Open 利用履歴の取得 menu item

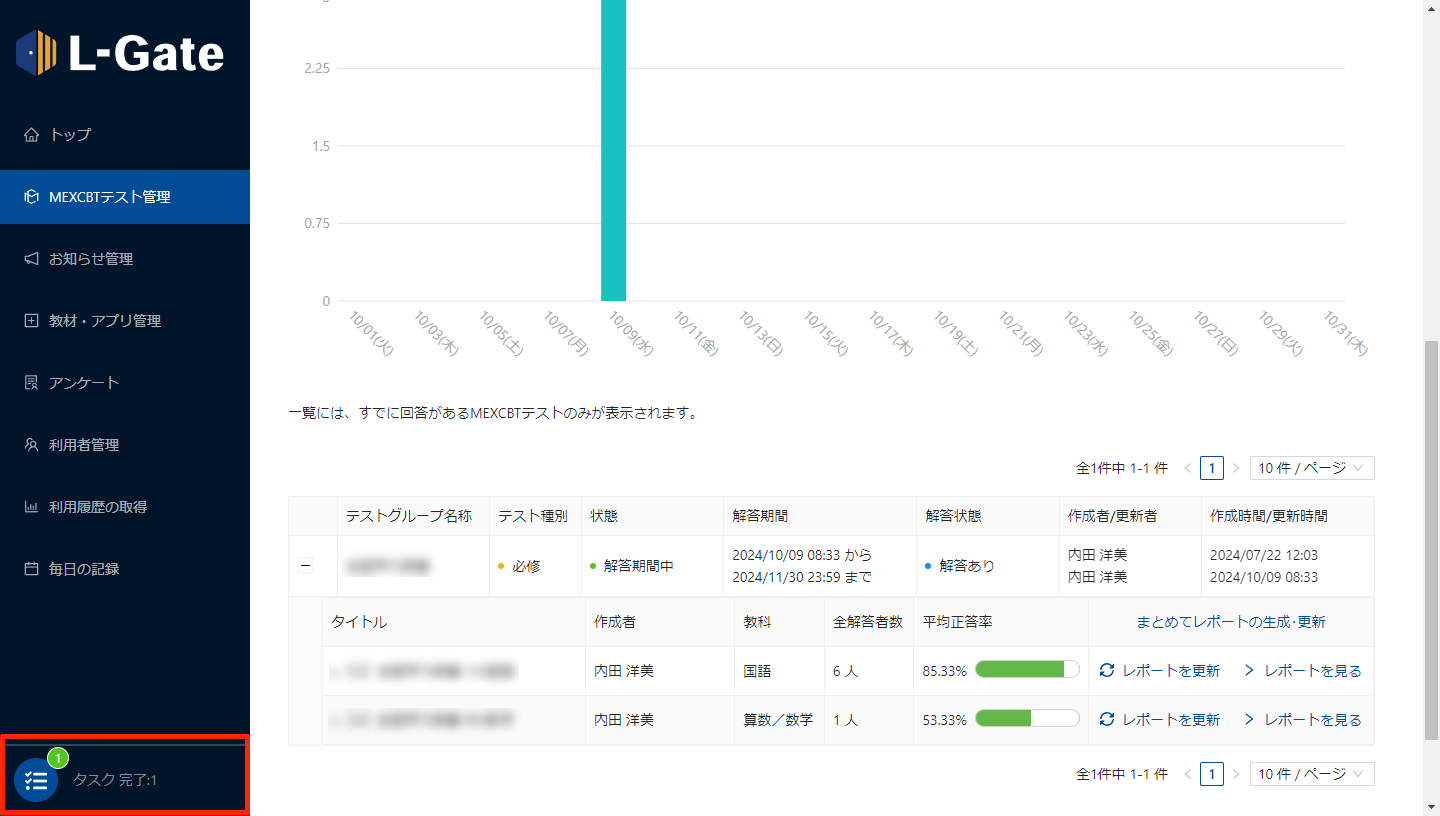coord(98,507)
